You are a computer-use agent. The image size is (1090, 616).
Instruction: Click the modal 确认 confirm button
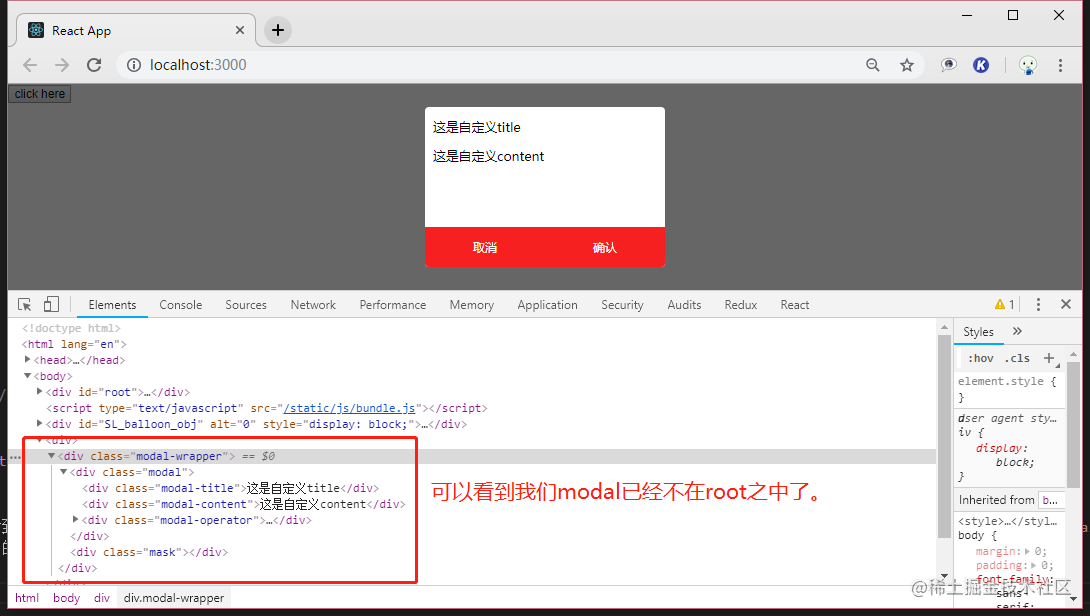(604, 248)
